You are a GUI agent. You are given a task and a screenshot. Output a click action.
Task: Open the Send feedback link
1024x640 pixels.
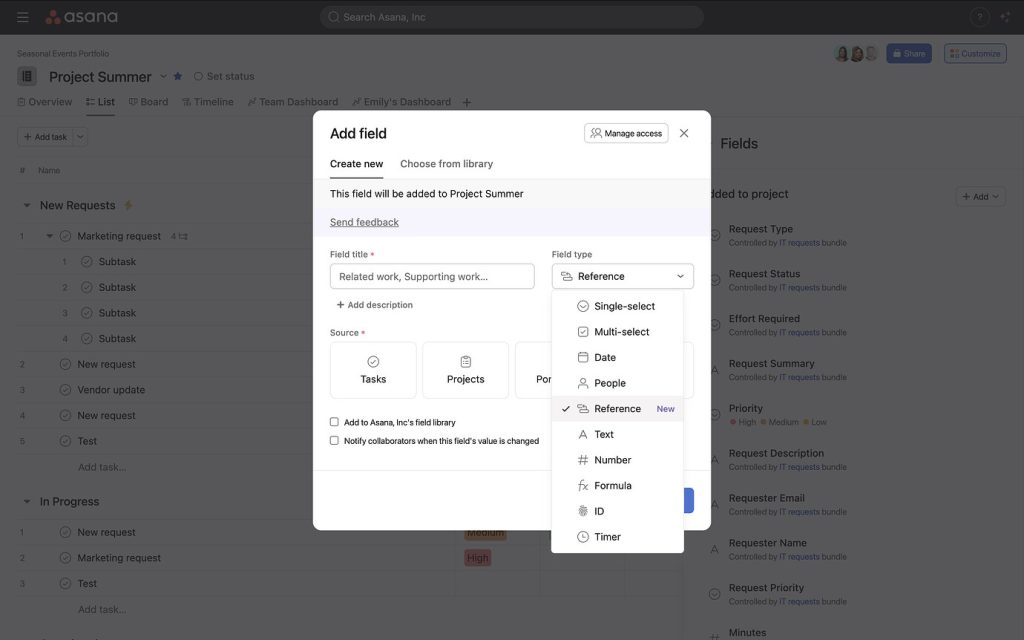pyautogui.click(x=363, y=221)
